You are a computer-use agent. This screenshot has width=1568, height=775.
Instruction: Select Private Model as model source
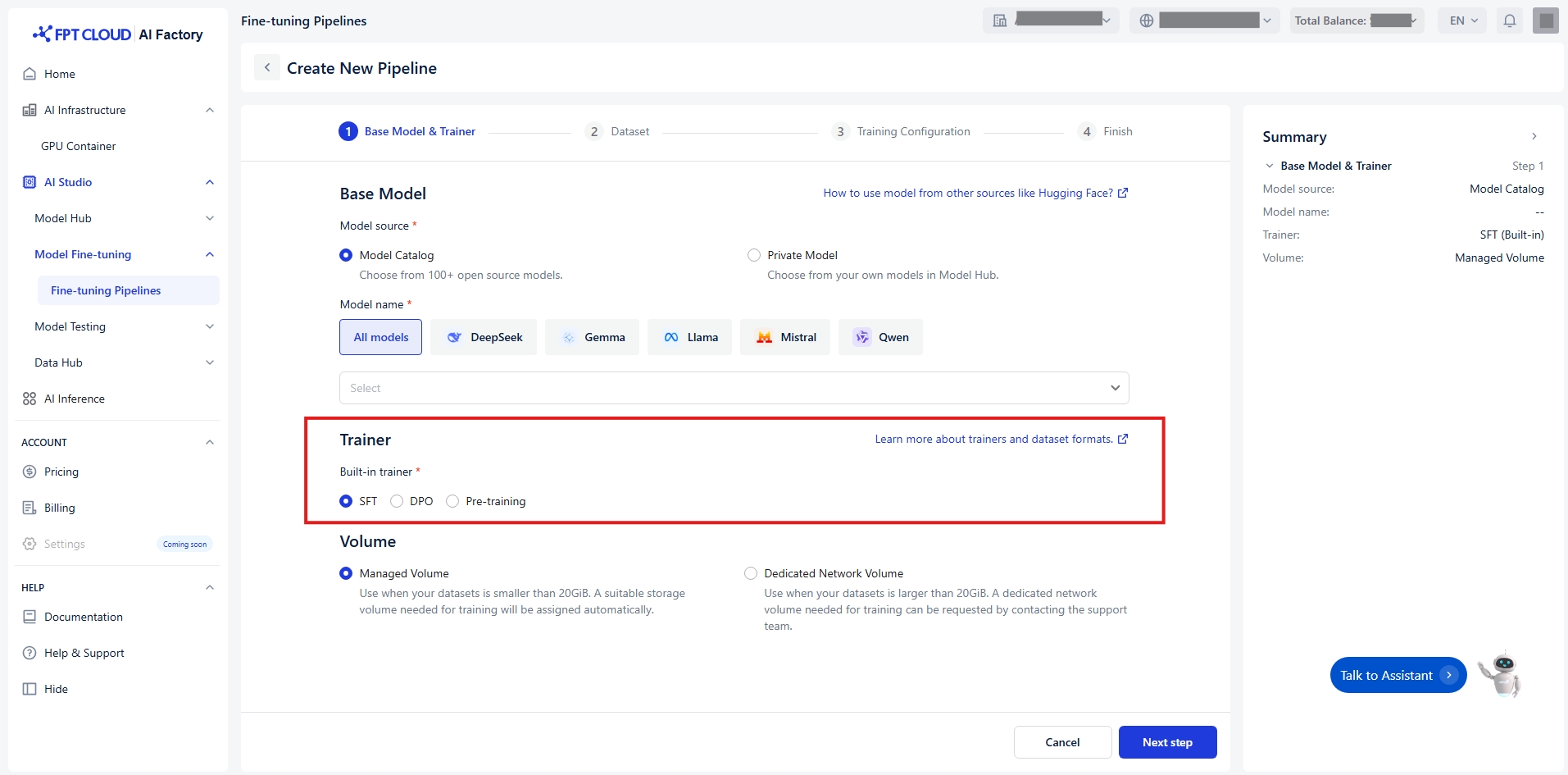pyautogui.click(x=754, y=255)
